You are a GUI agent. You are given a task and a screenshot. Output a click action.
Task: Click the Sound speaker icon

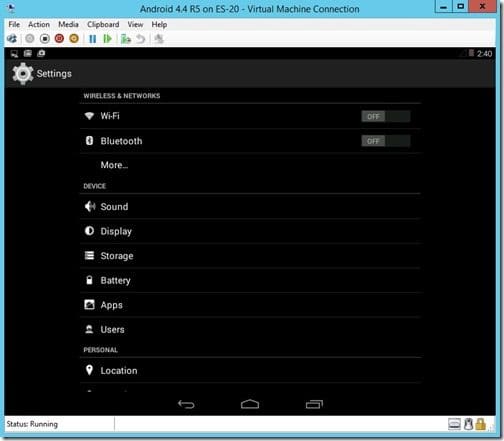pyautogui.click(x=90, y=206)
